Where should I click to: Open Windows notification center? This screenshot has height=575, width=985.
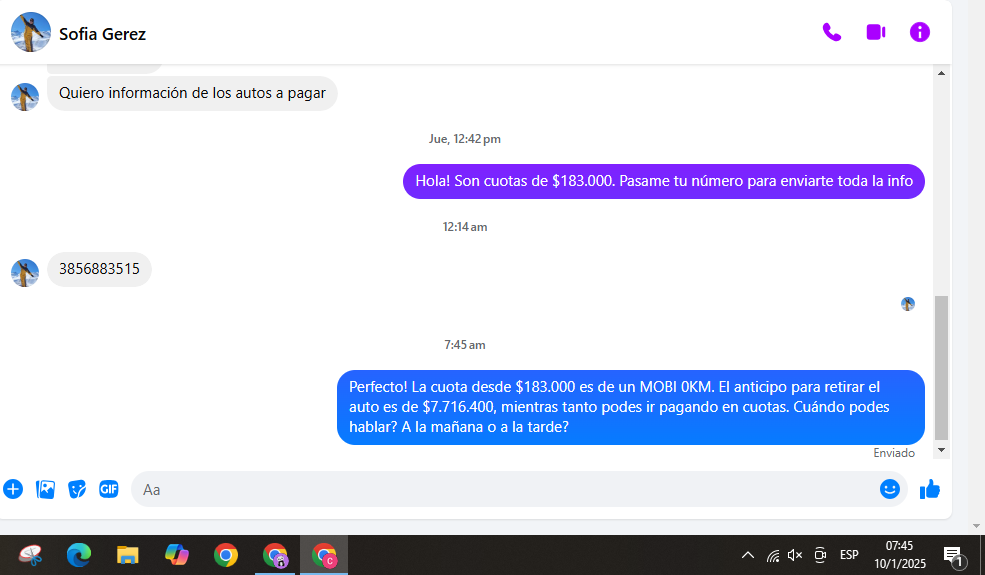point(953,555)
